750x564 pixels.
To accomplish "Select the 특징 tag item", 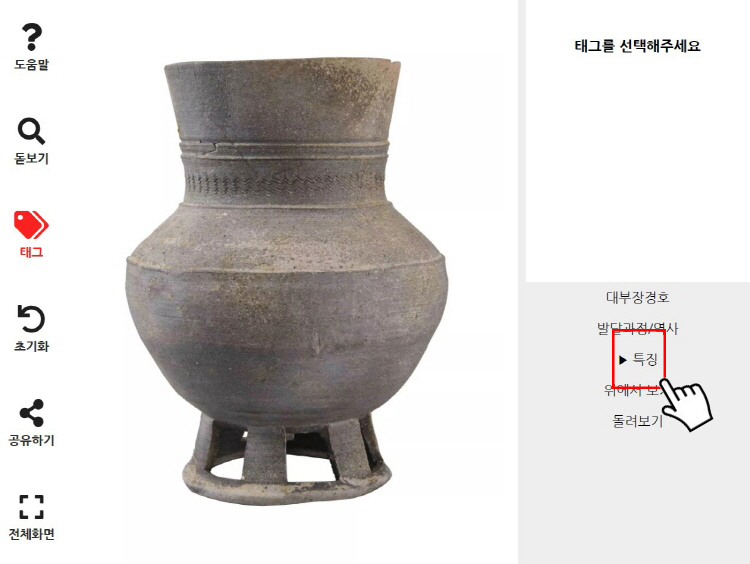I will [x=645, y=359].
